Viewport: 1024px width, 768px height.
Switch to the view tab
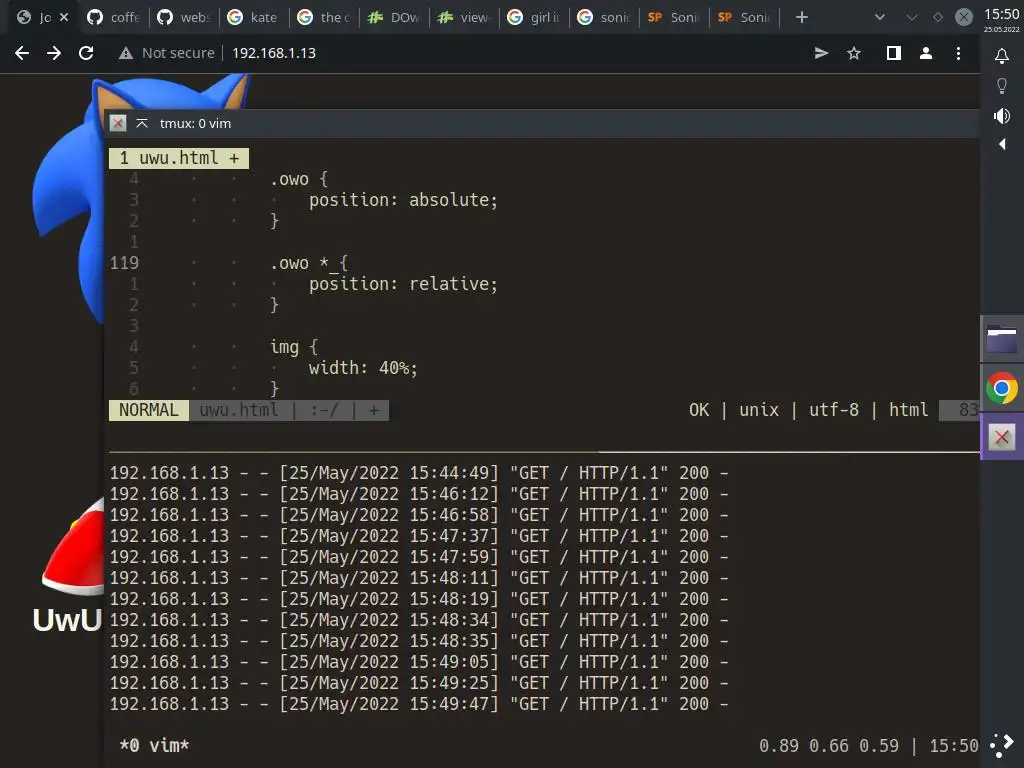[x=464, y=17]
